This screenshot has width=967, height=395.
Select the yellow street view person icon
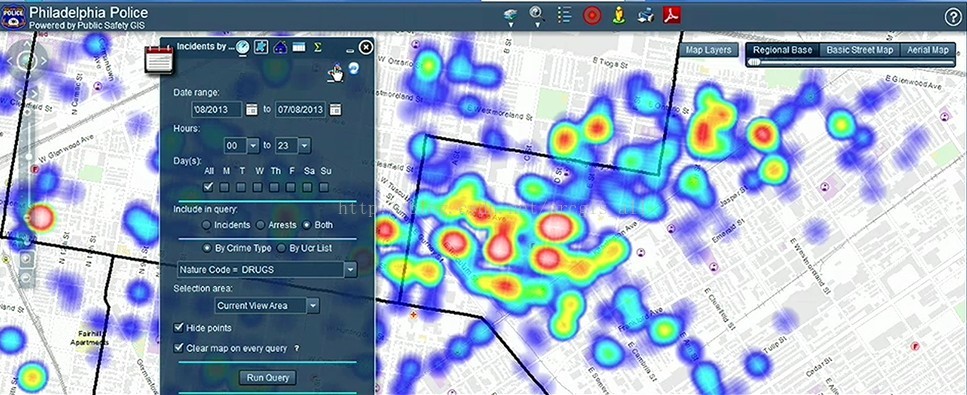pyautogui.click(x=619, y=15)
